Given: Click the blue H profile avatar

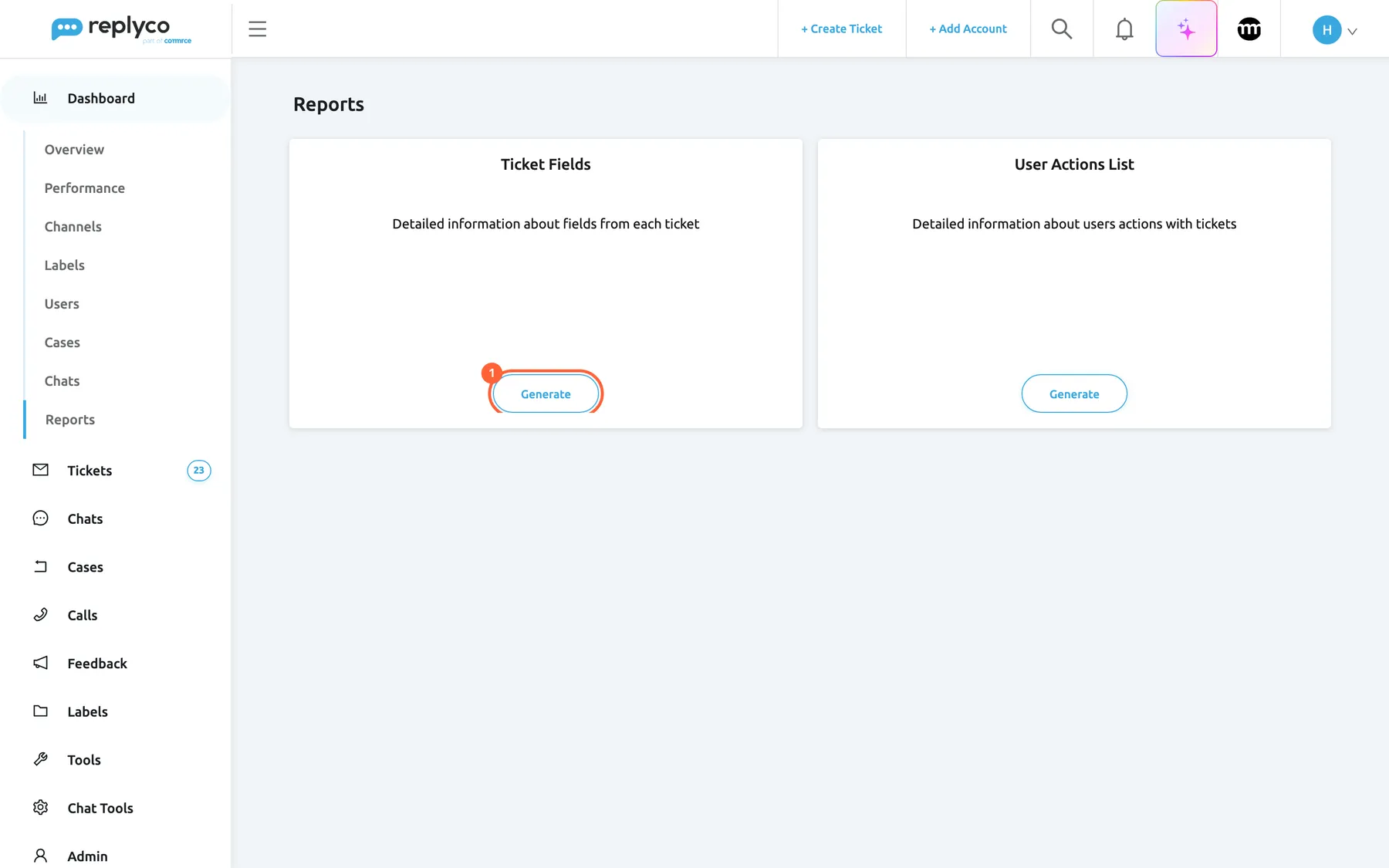Looking at the screenshot, I should (1326, 30).
